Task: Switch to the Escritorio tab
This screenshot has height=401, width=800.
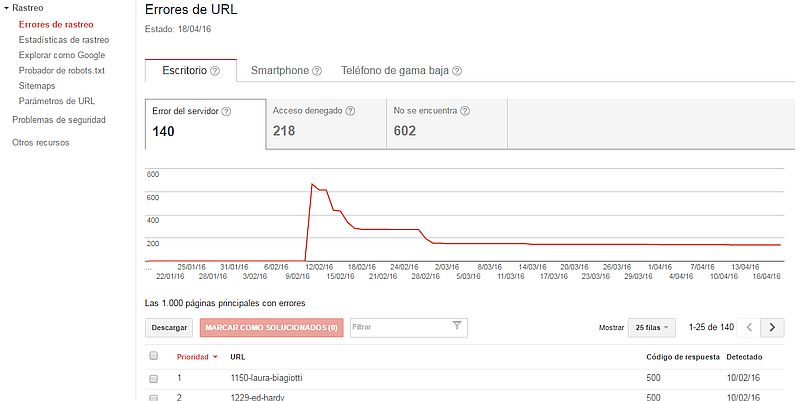Action: (x=191, y=70)
